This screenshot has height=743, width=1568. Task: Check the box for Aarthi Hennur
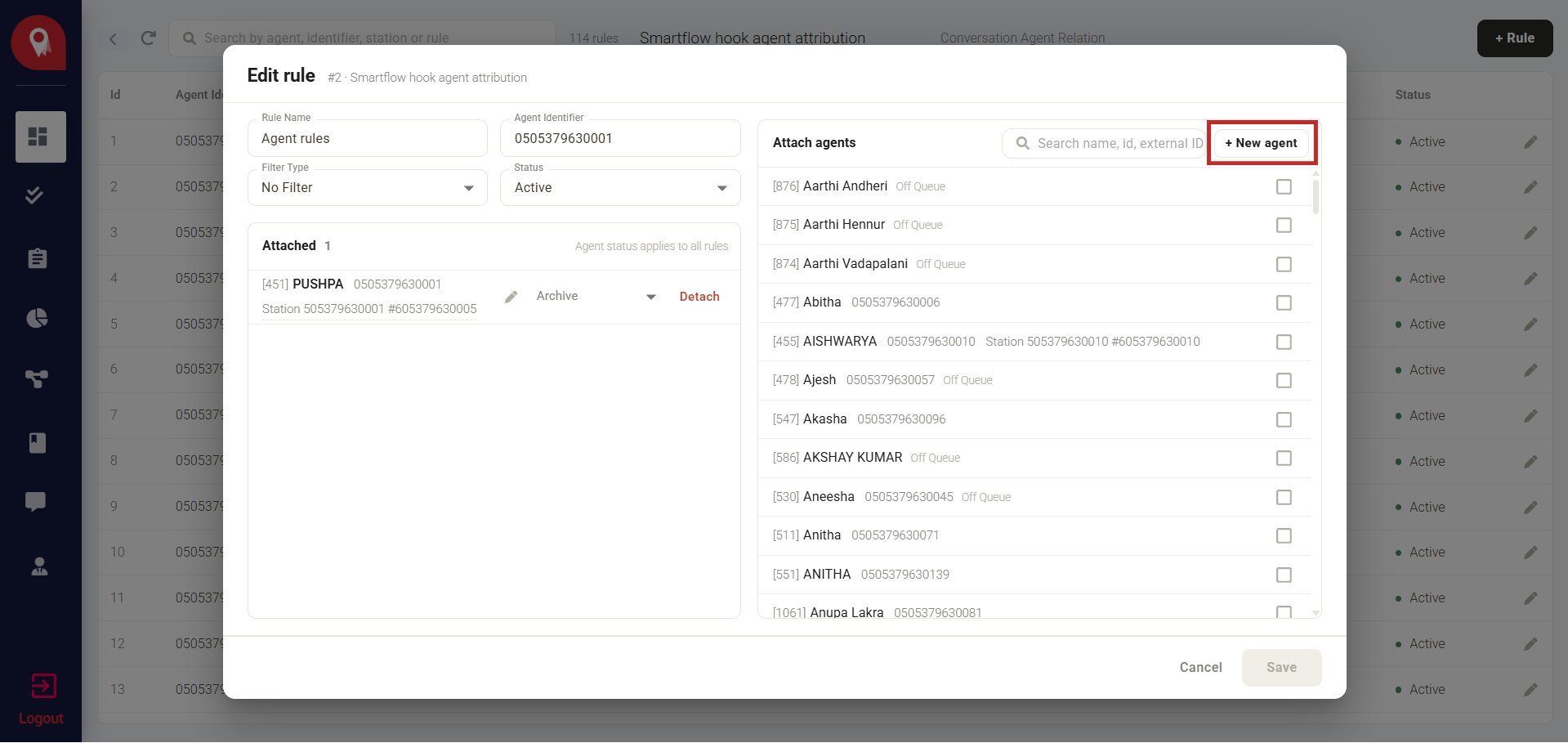pos(1284,225)
